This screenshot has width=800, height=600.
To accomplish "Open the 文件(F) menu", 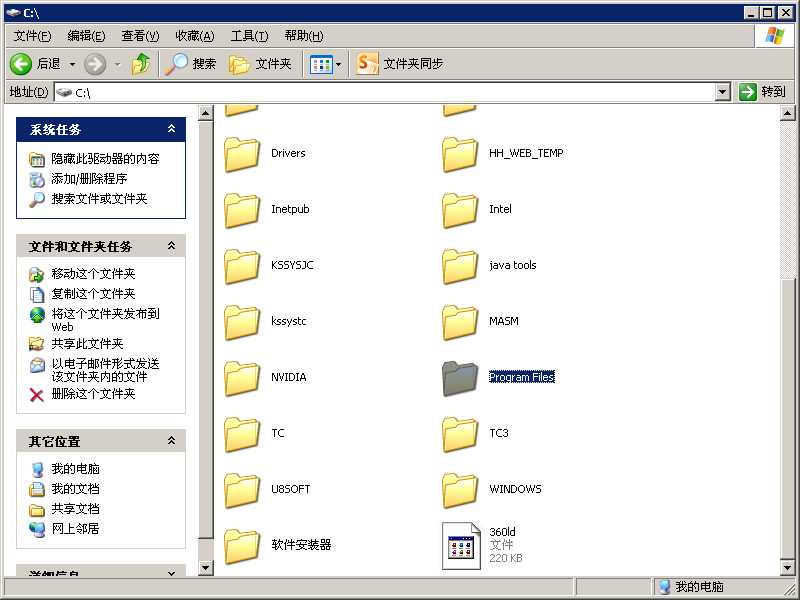I will [33, 36].
